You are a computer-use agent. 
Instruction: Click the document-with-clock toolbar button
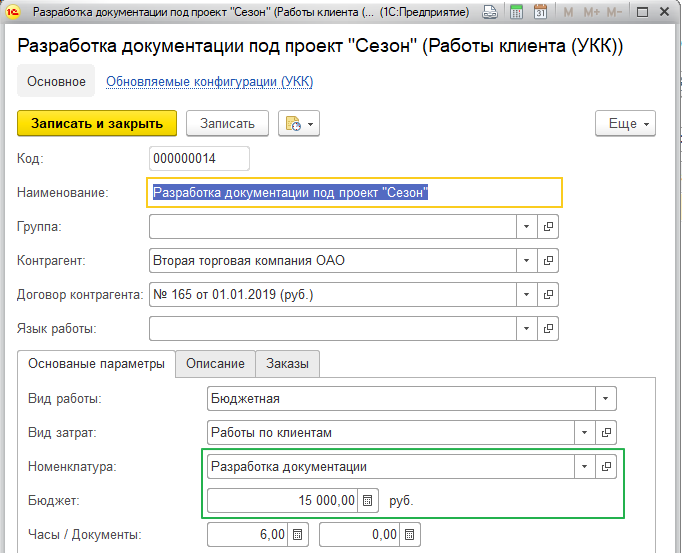(x=299, y=124)
